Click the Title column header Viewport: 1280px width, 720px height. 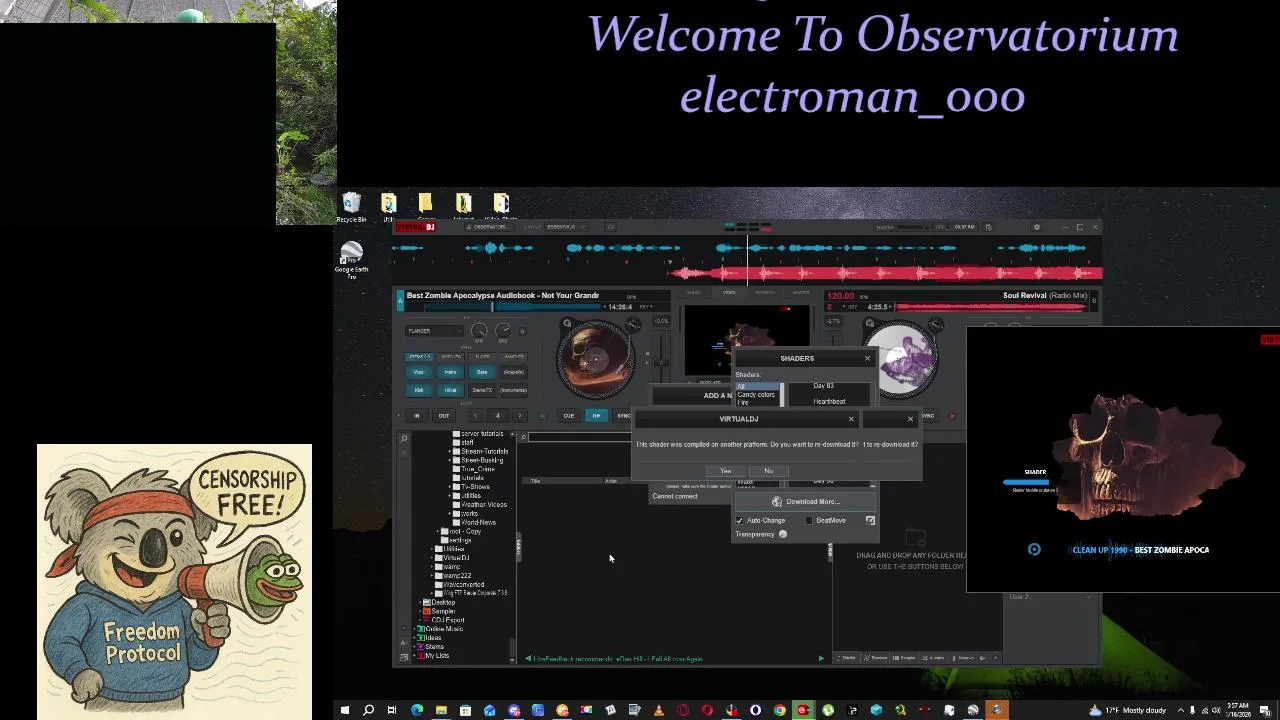pos(536,481)
